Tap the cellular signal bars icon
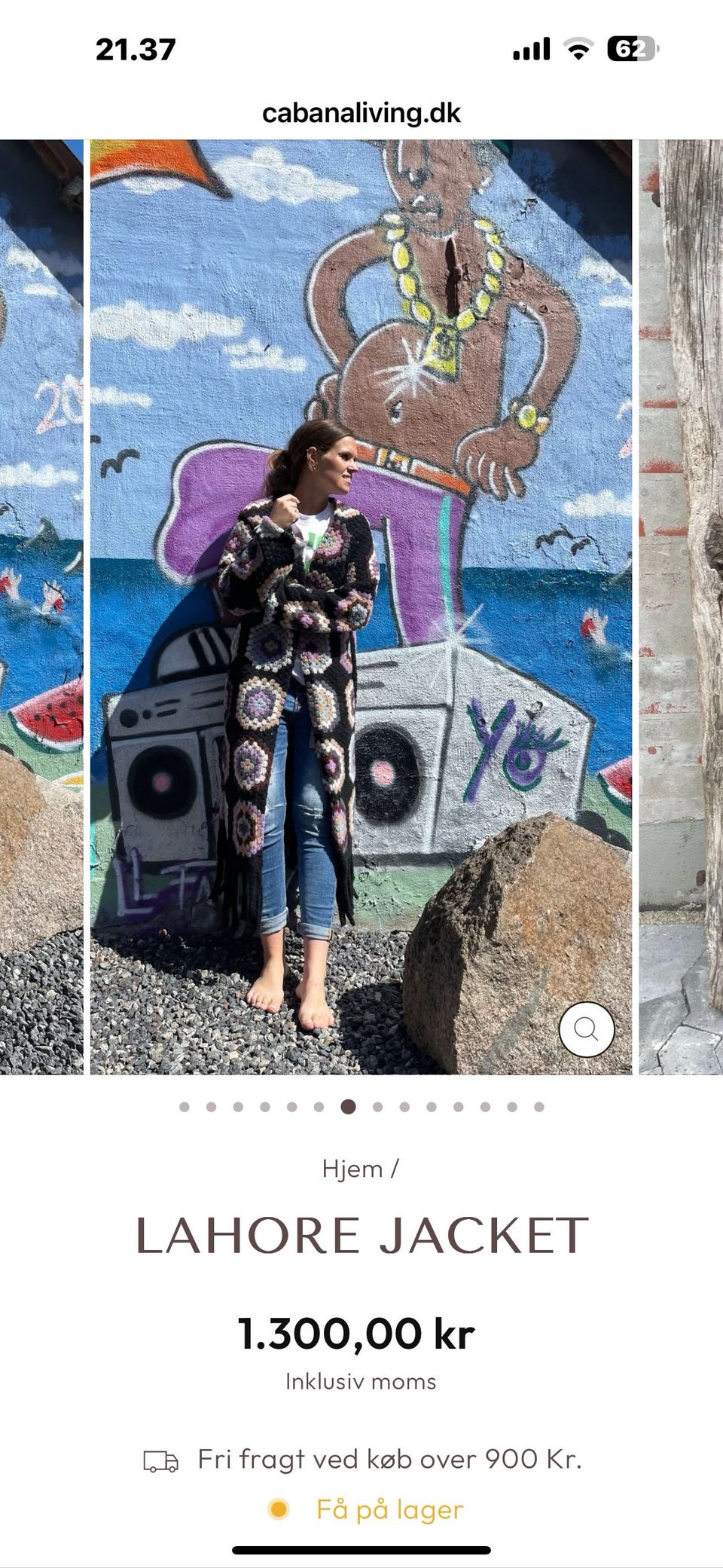 (x=532, y=50)
